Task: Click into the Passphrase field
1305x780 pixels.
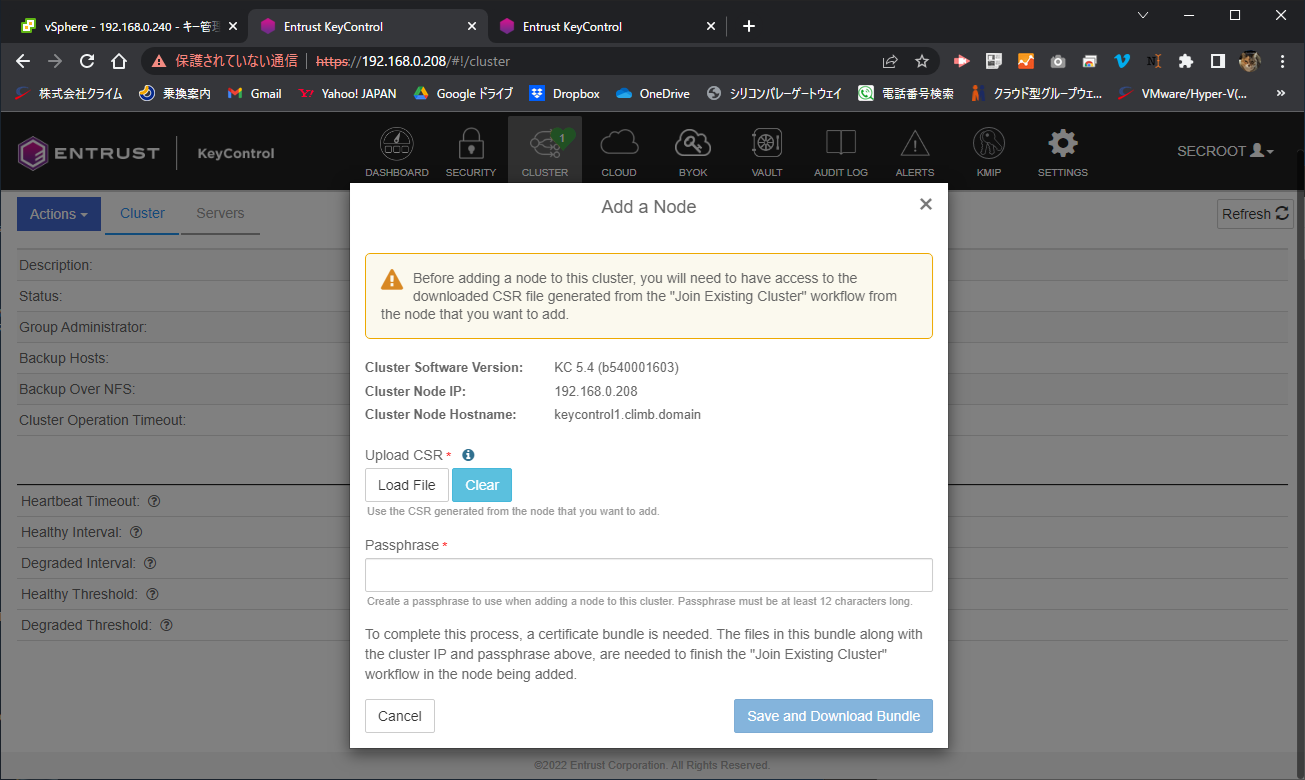Action: coord(649,575)
